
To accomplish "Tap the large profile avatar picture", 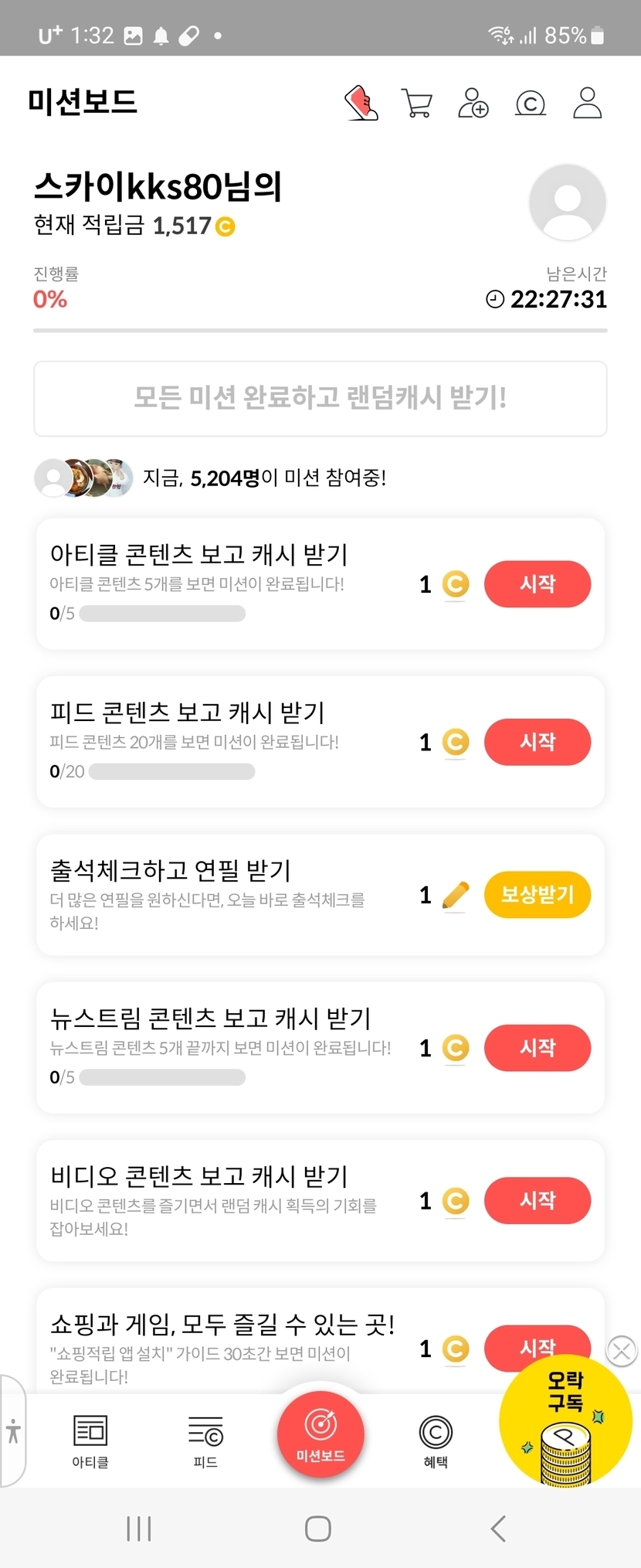I will pos(568,202).
